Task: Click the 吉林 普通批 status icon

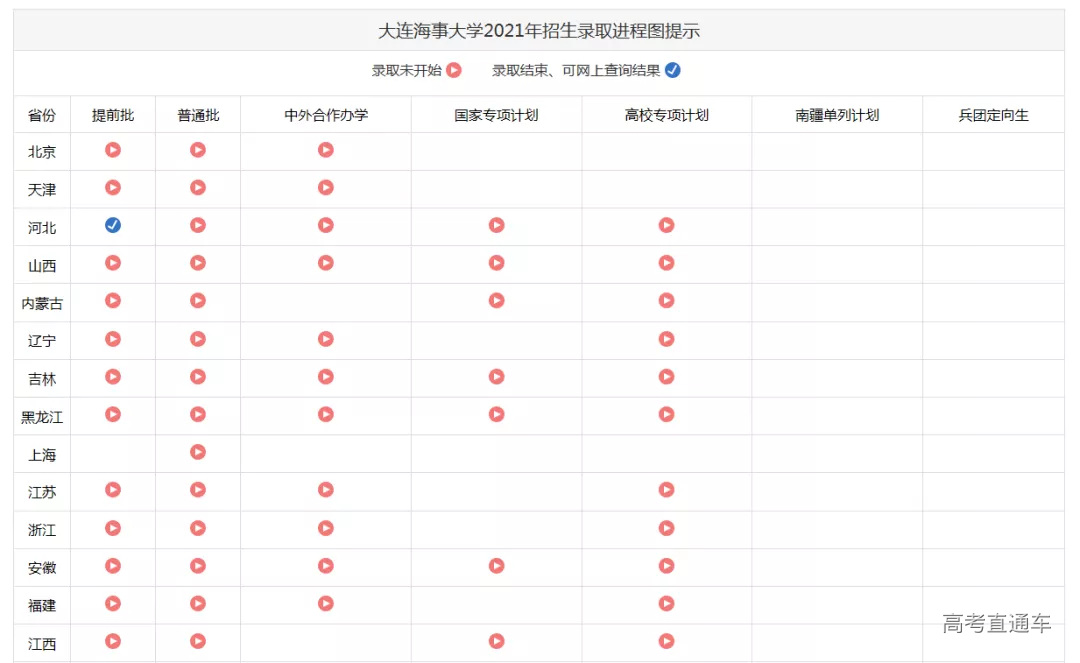Action: 198,377
